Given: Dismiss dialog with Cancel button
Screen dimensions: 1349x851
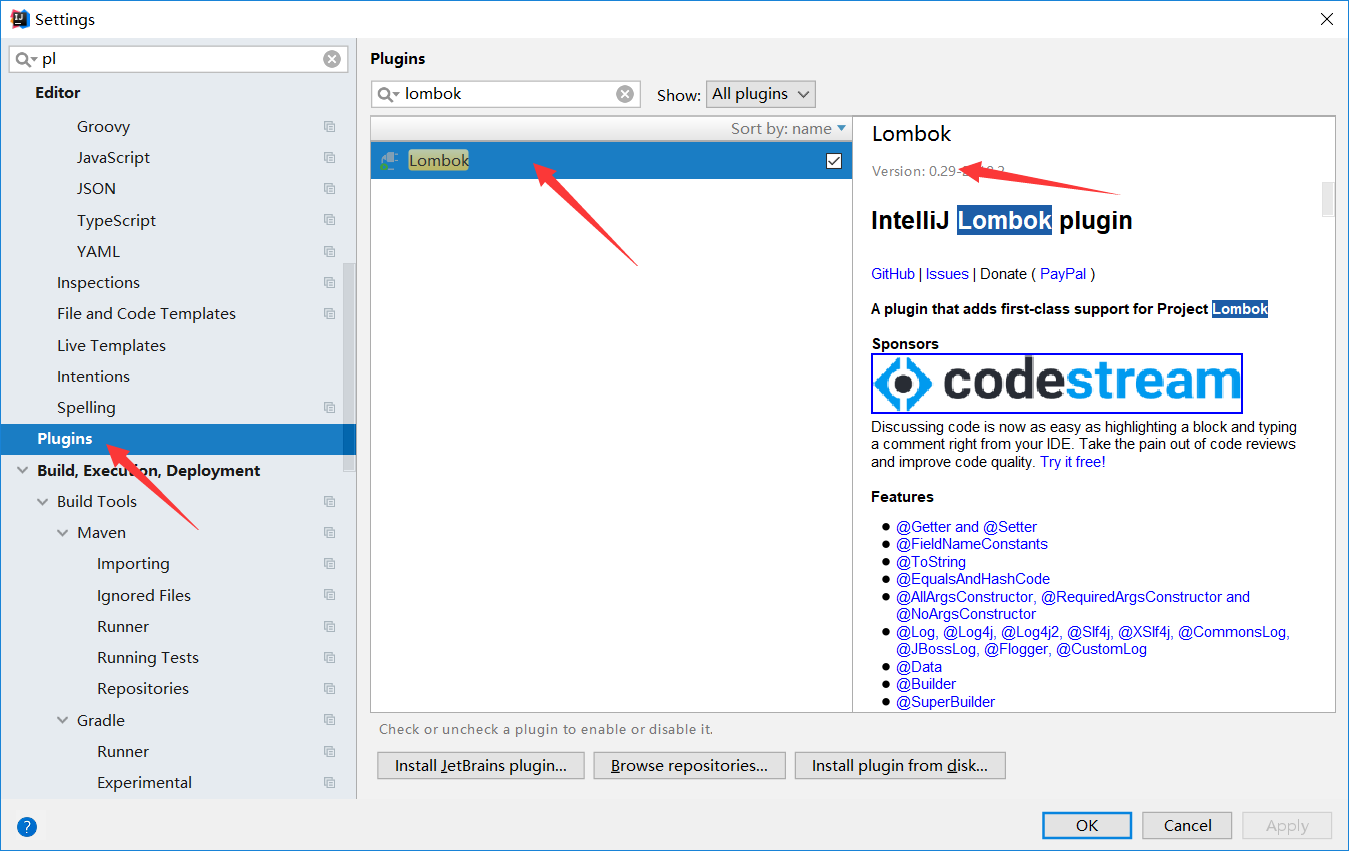Looking at the screenshot, I should pos(1188,825).
